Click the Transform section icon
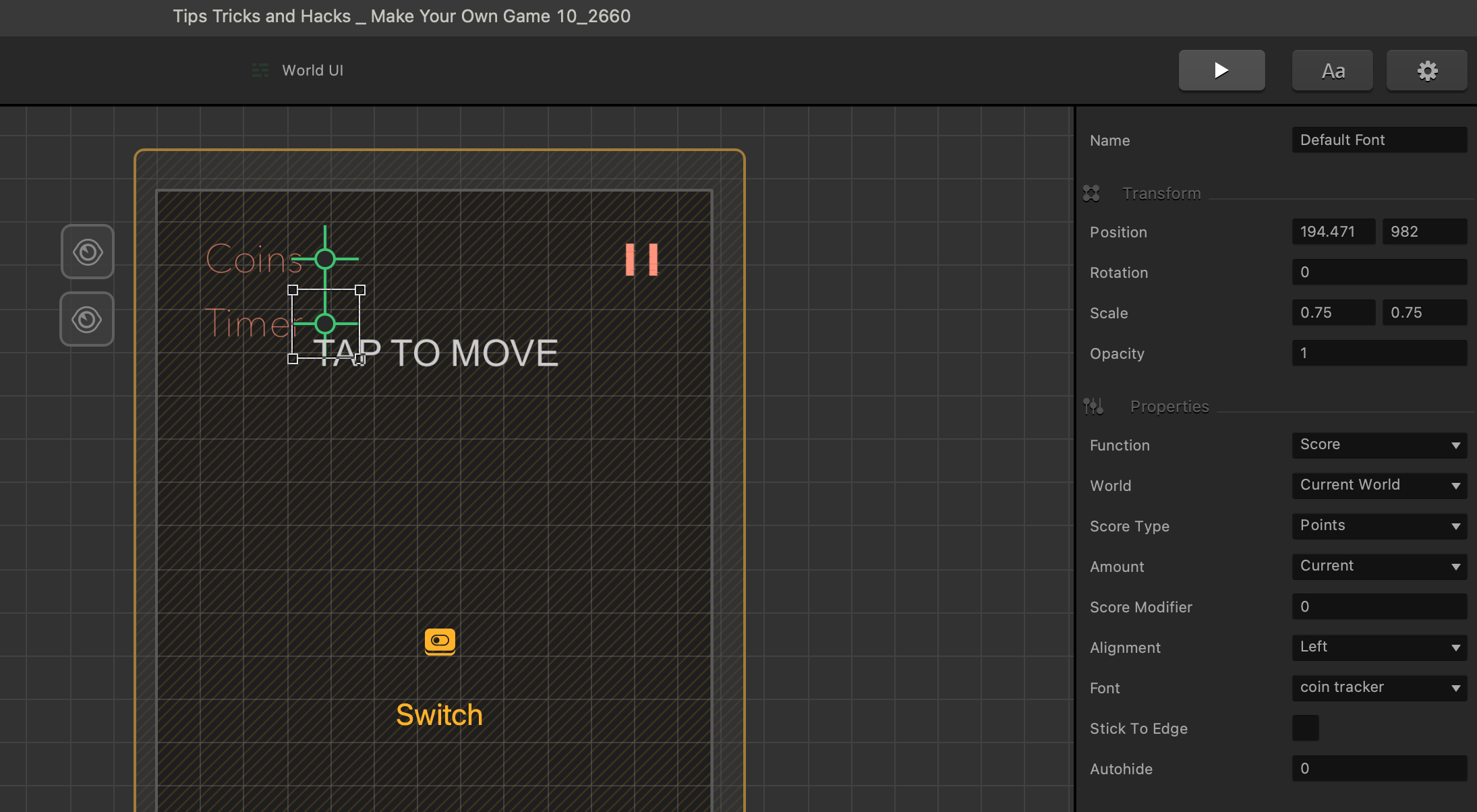Screen dimensions: 1477x812 1091,194
